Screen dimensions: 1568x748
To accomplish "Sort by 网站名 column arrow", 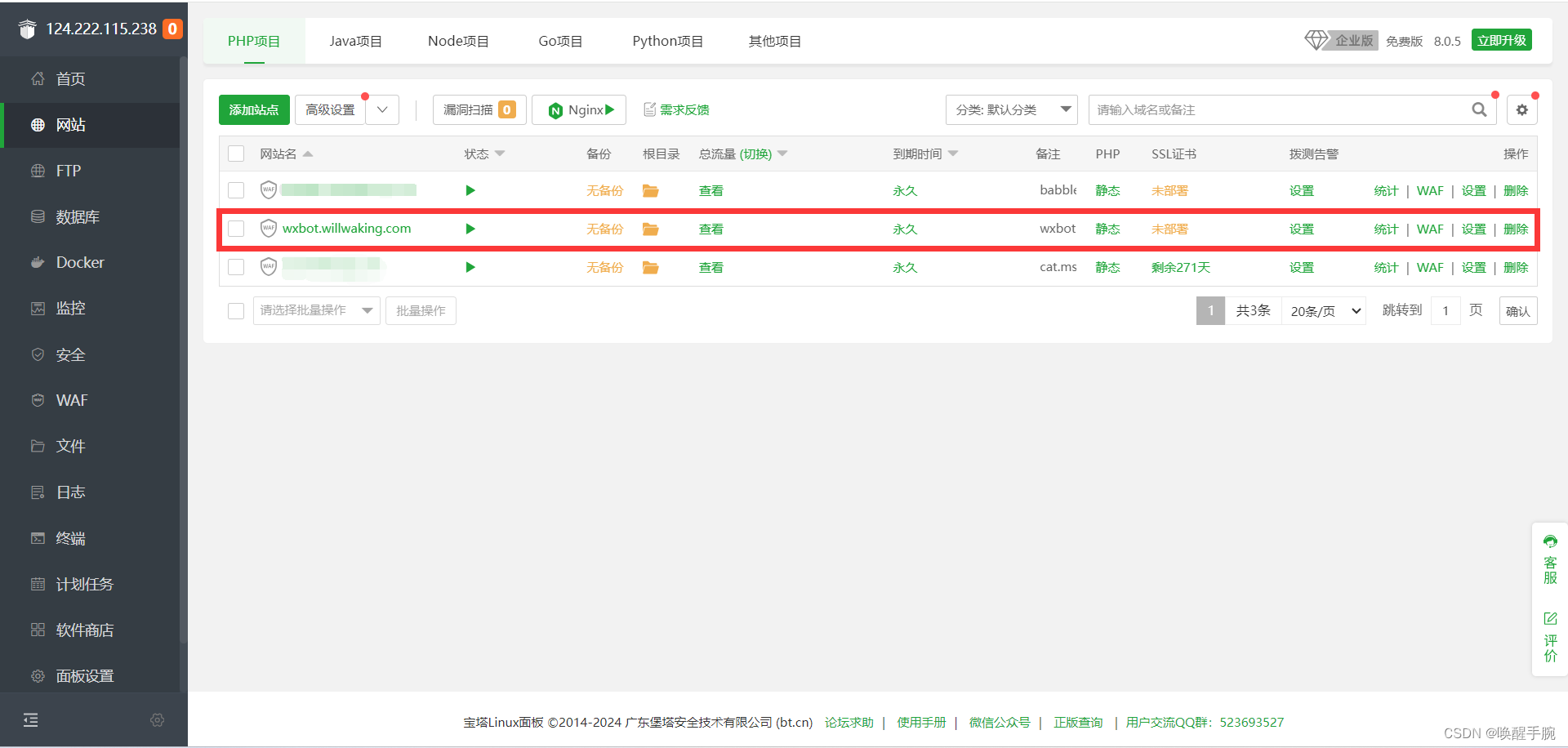I will point(308,154).
